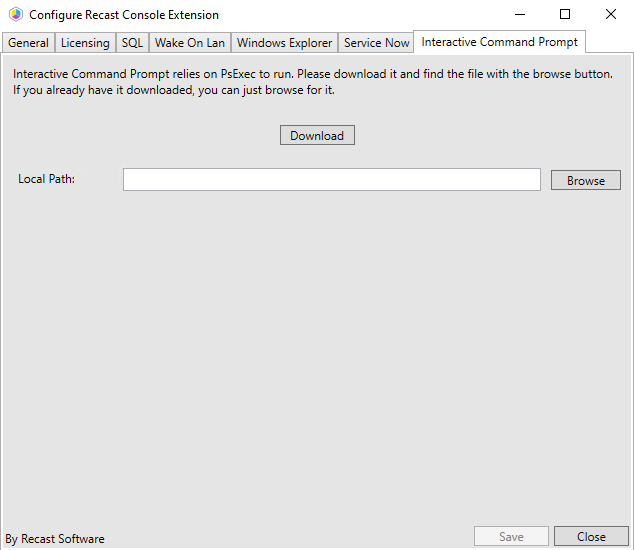Click the Recast app icon in title bar

coord(16,15)
